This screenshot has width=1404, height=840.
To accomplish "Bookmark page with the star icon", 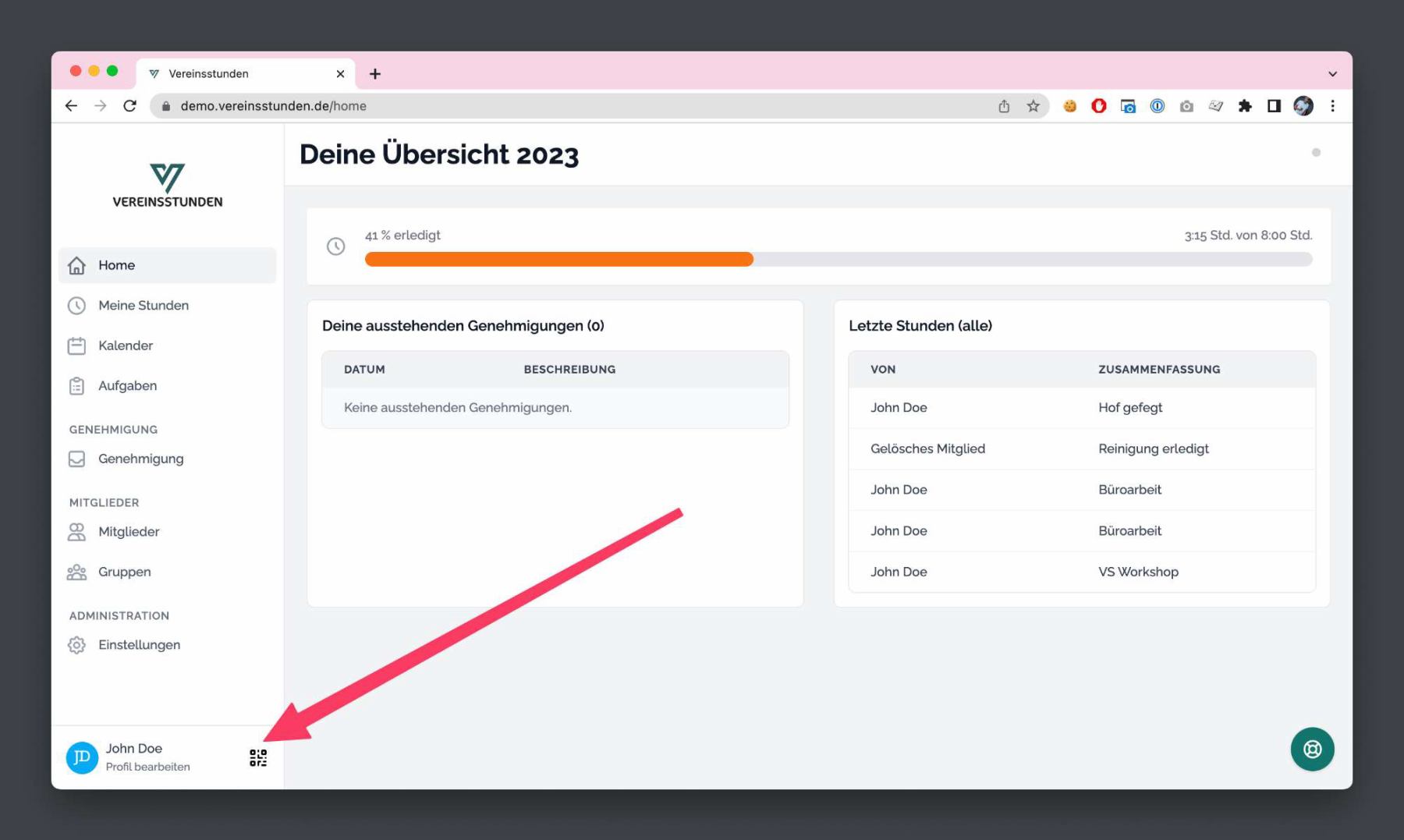I will tap(1033, 106).
